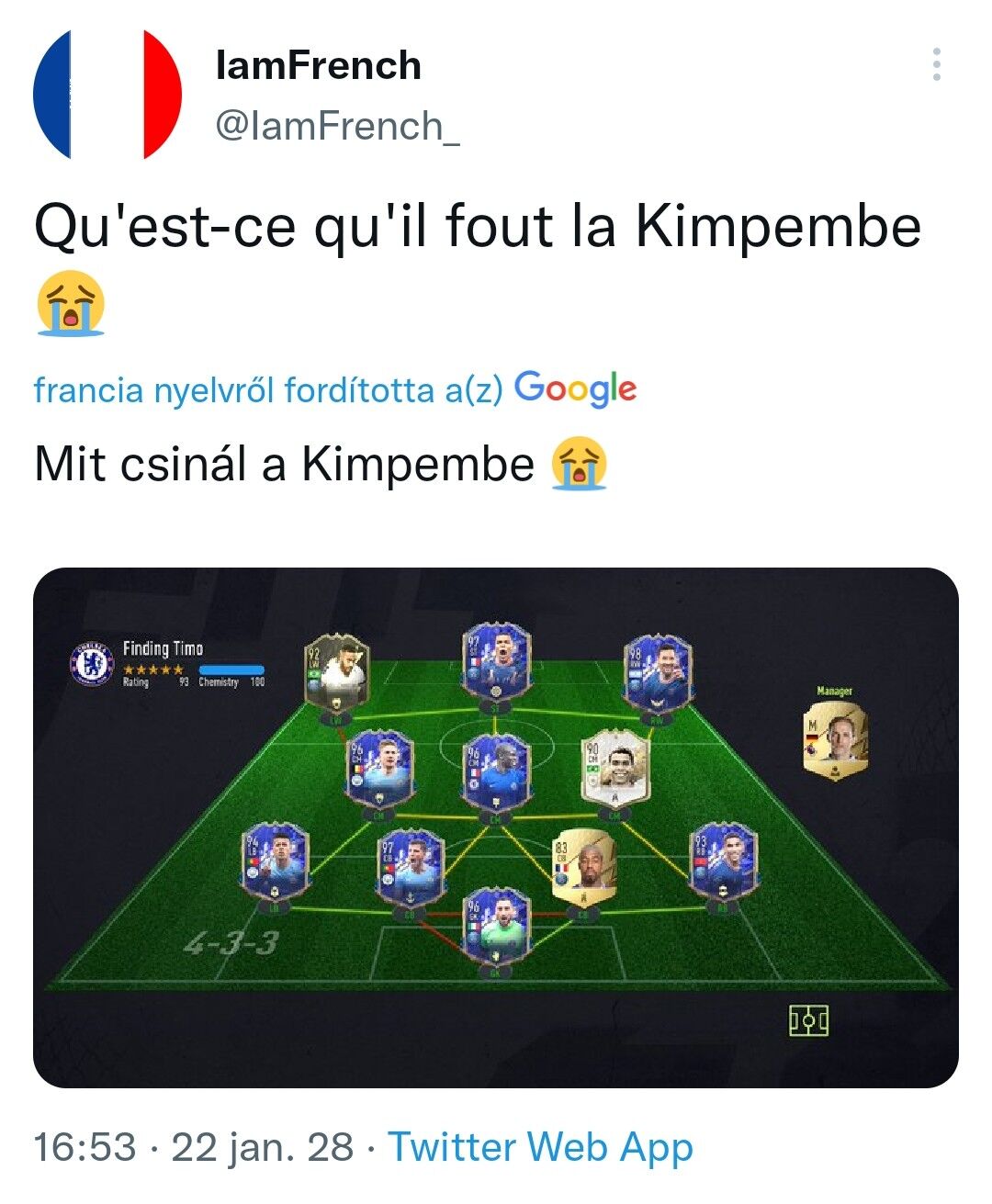Click the Google translation attribution link
The image size is (992, 1204).
pyautogui.click(x=575, y=388)
